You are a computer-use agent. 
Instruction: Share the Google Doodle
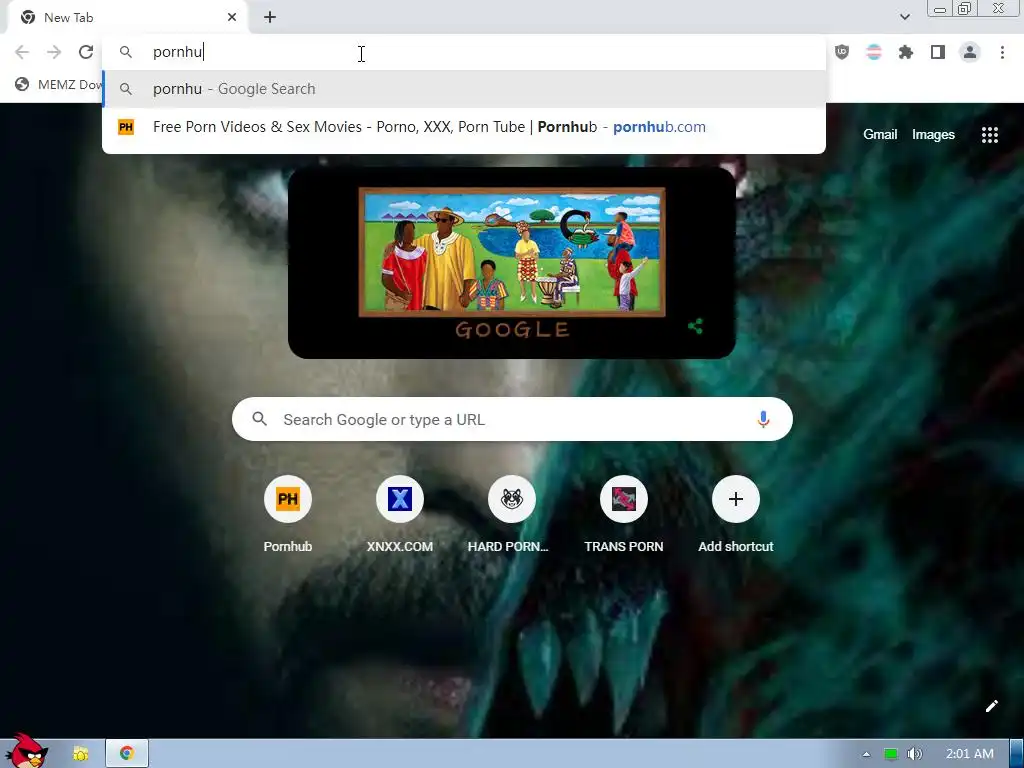696,326
